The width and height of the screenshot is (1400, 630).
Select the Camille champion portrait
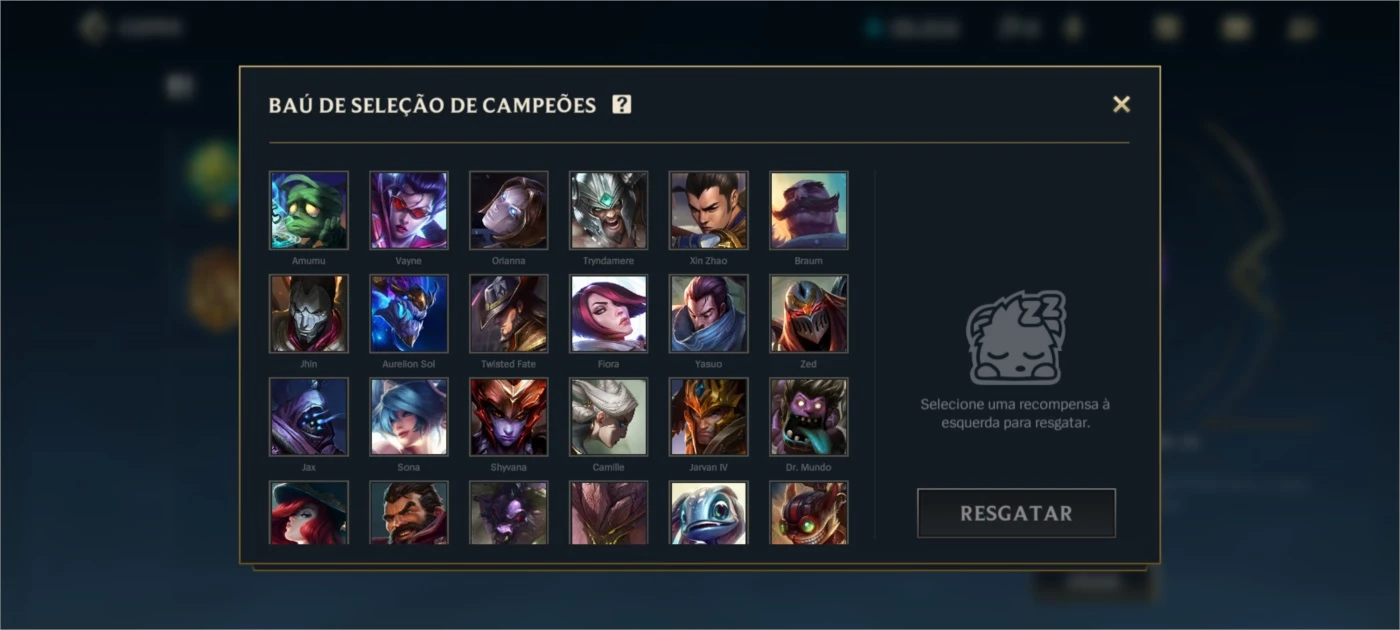point(609,417)
